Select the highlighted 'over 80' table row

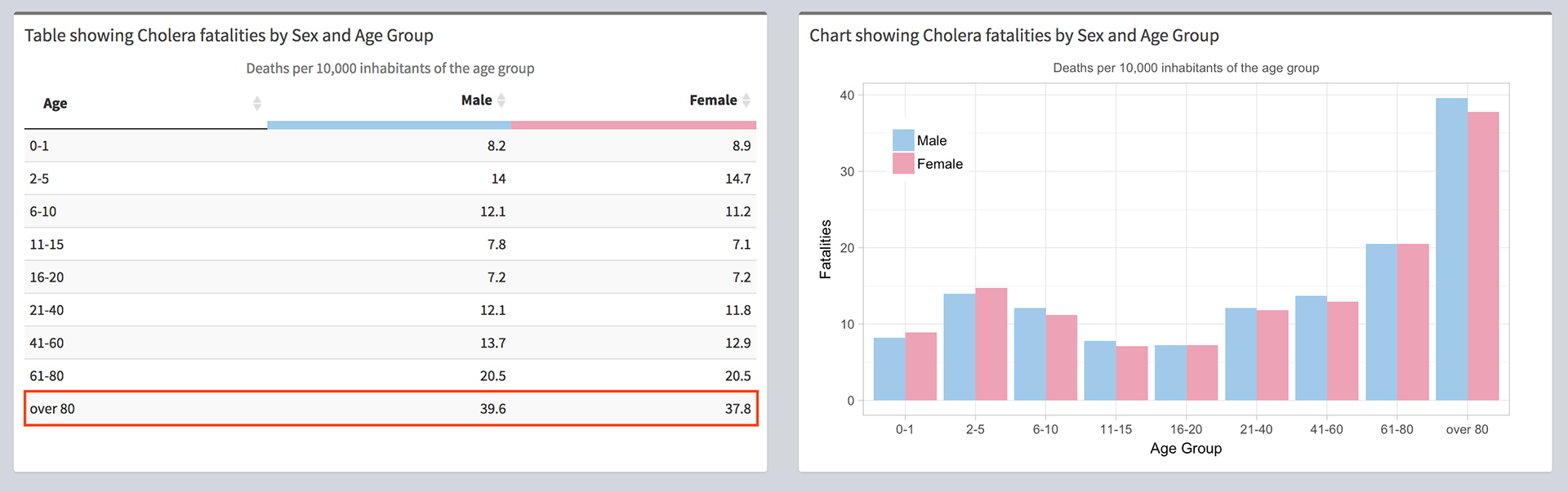click(x=390, y=409)
